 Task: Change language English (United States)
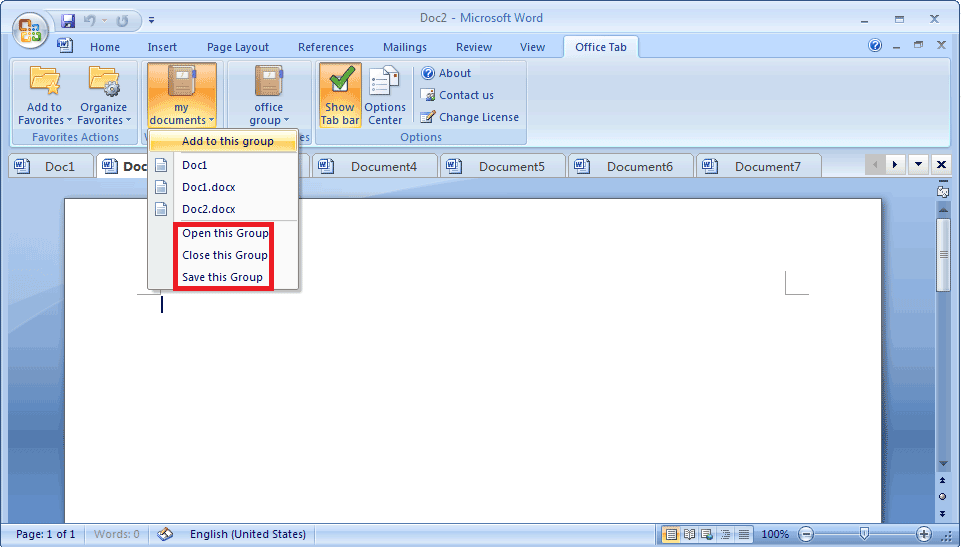(248, 534)
